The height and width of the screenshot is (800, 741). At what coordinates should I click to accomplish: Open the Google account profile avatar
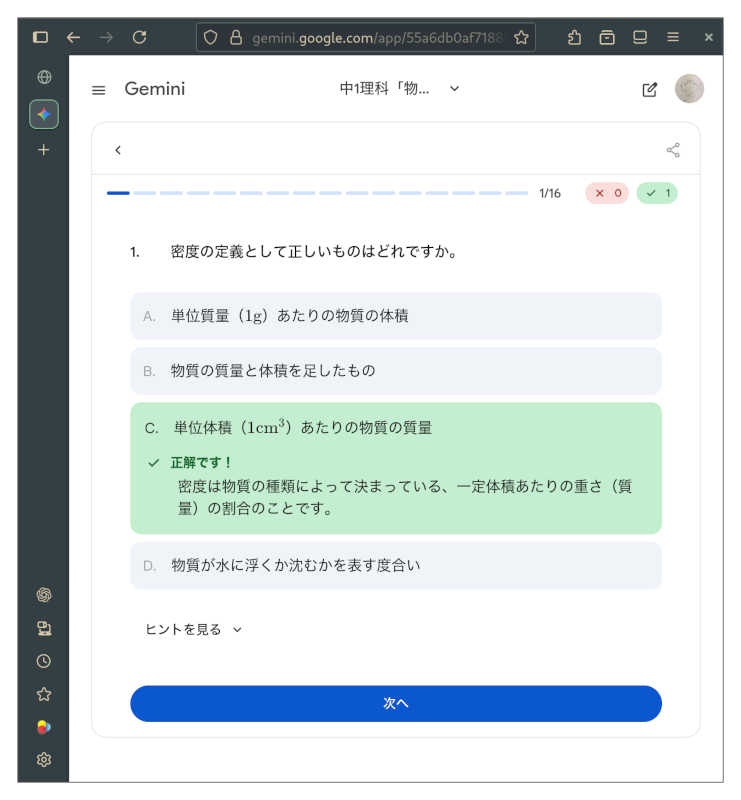(x=689, y=89)
